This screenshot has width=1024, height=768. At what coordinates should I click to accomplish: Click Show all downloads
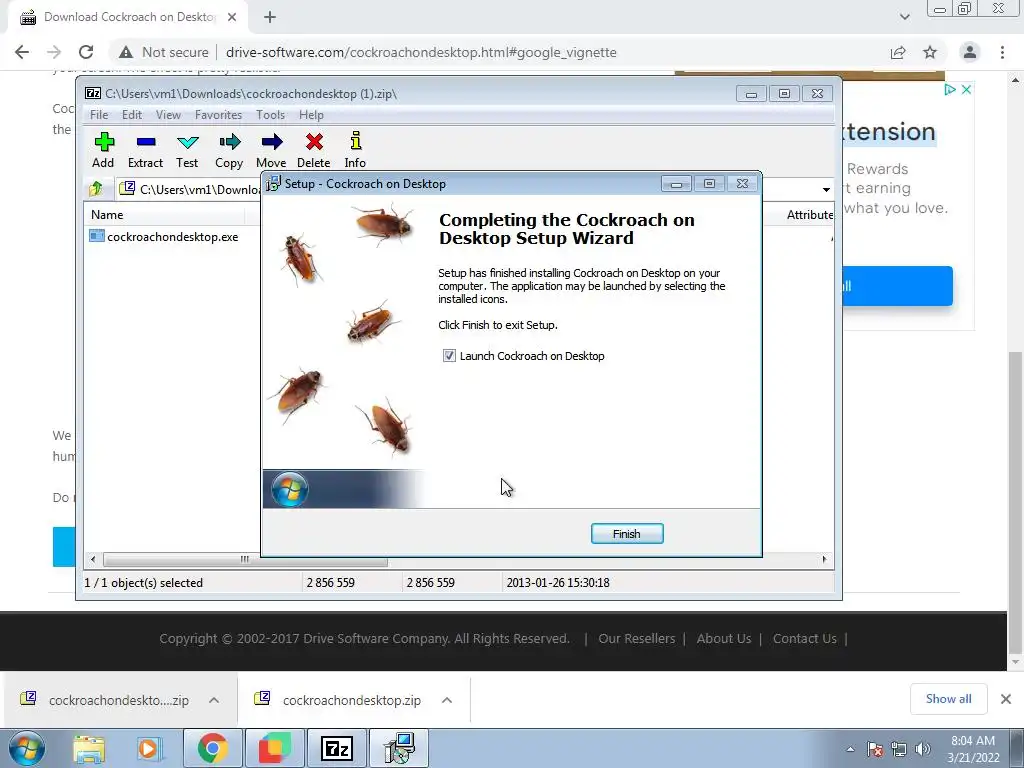pos(948,699)
